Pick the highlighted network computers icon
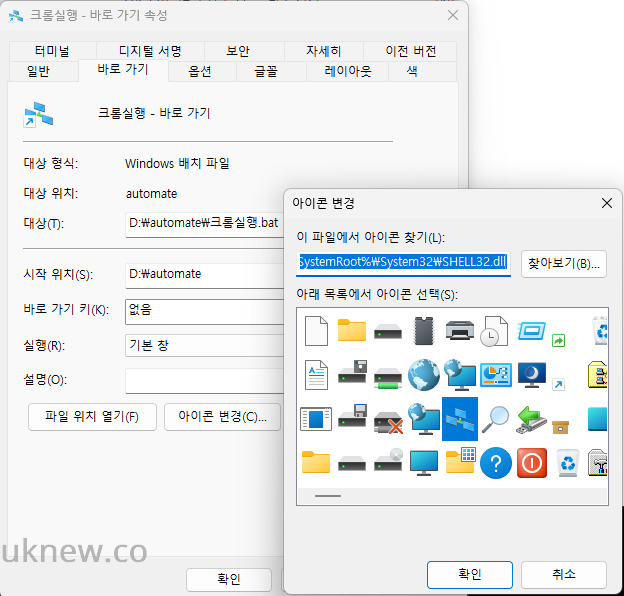 click(x=460, y=419)
